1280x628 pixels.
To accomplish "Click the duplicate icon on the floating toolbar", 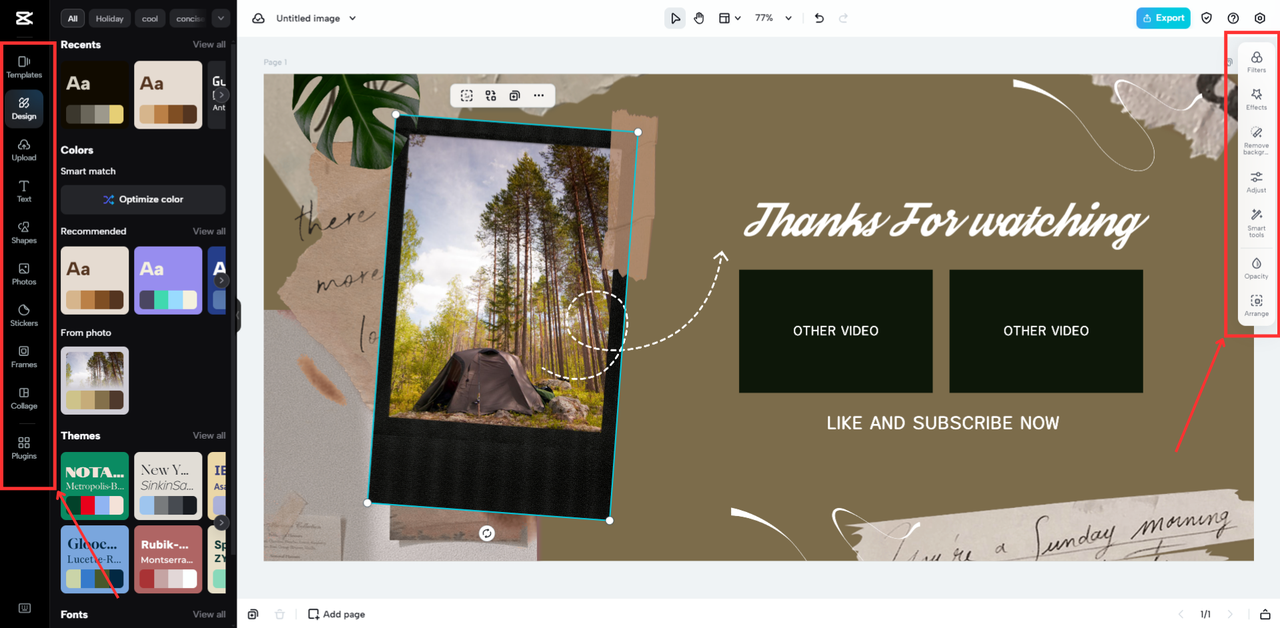I will [x=514, y=95].
